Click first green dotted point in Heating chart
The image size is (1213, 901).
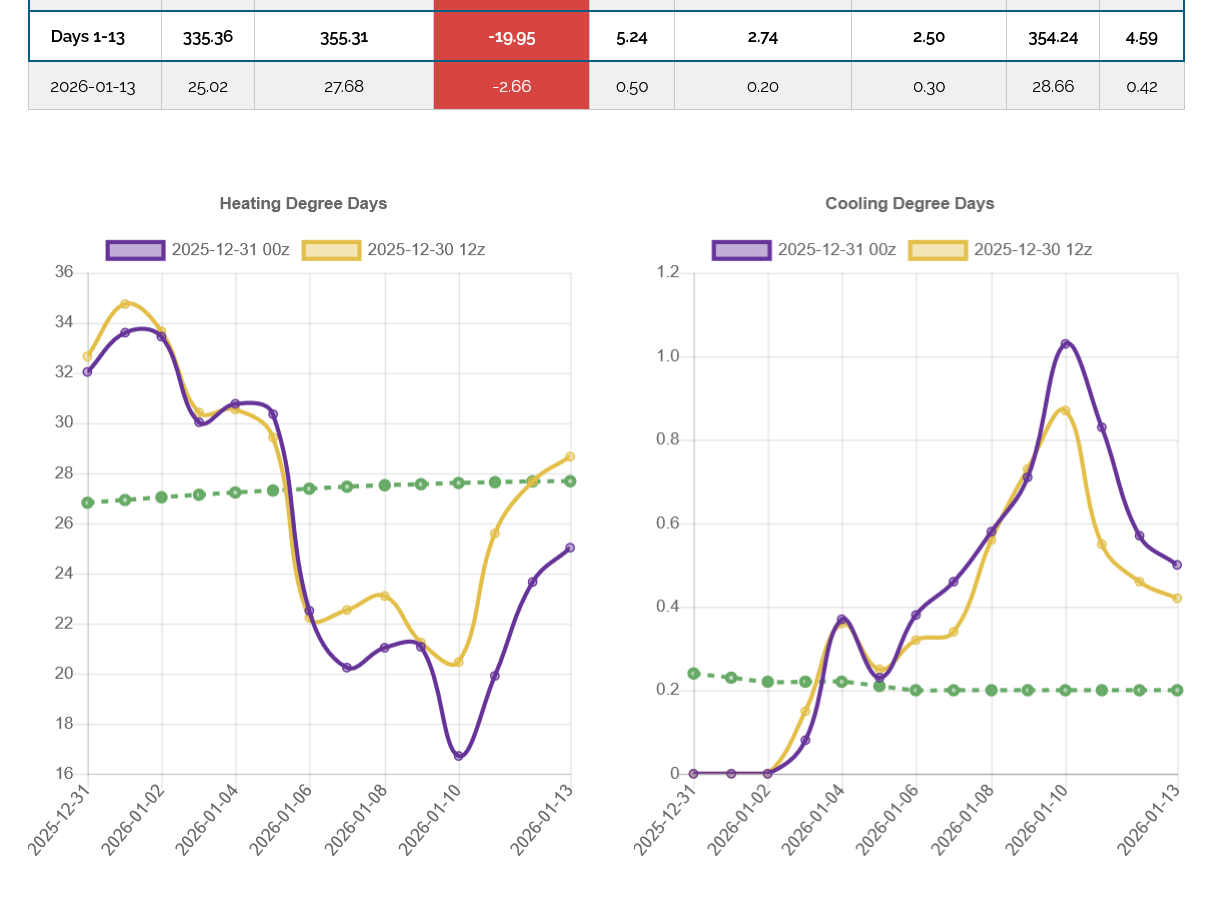[88, 503]
